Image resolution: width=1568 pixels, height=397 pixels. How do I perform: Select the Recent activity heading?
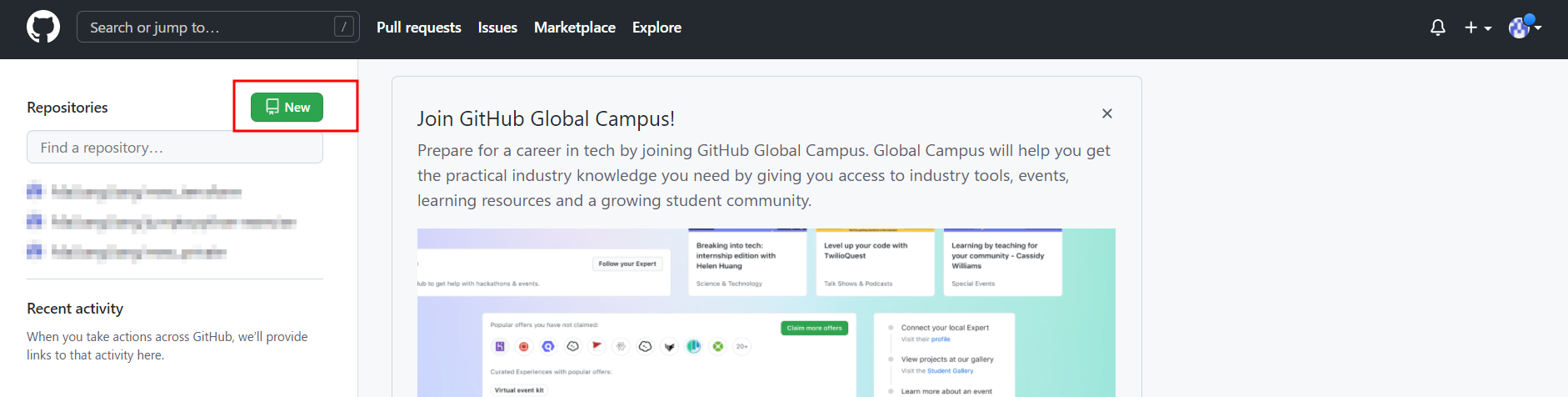coord(75,309)
